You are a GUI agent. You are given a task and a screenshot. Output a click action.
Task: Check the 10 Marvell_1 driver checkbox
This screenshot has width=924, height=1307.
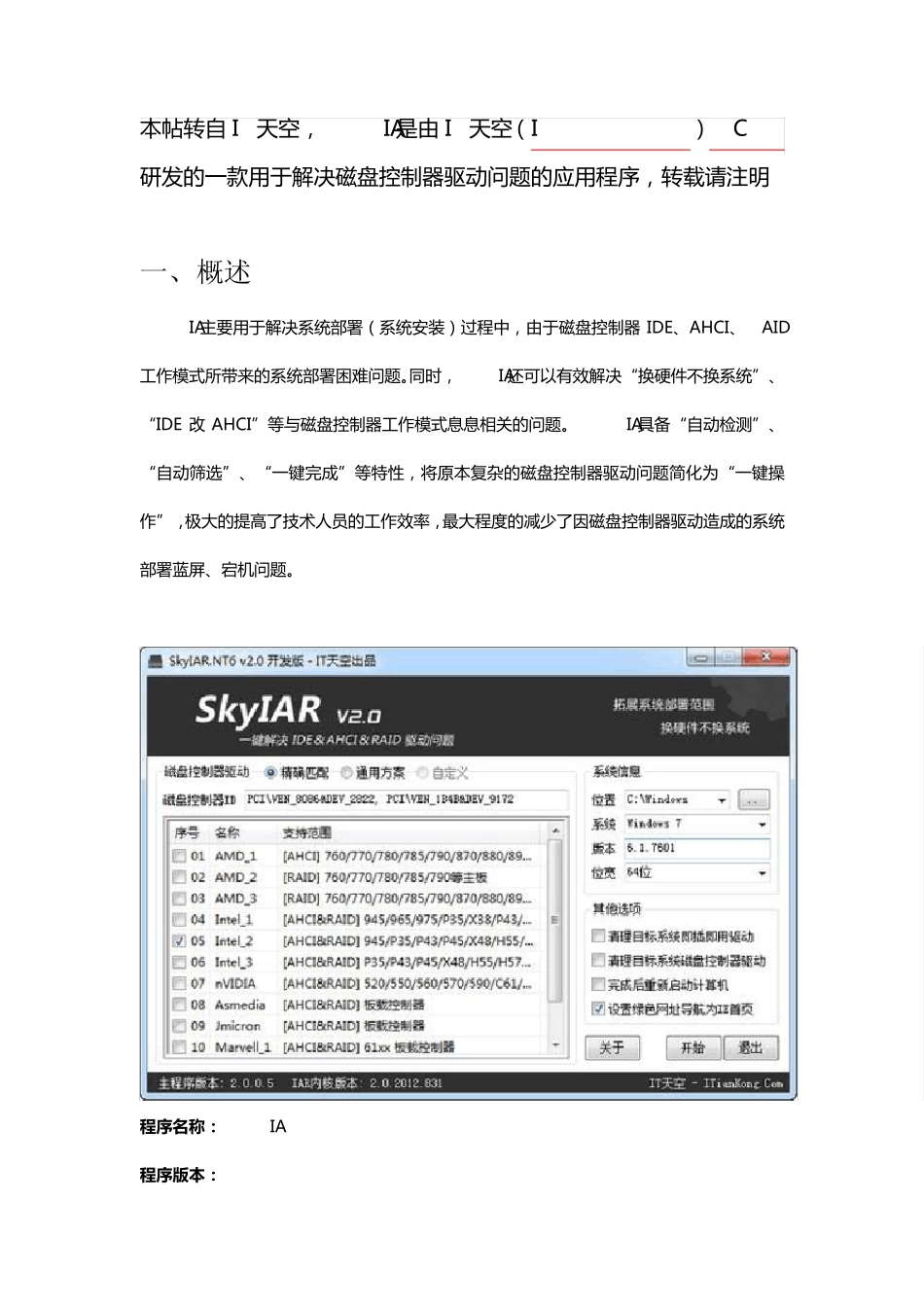179,1047
